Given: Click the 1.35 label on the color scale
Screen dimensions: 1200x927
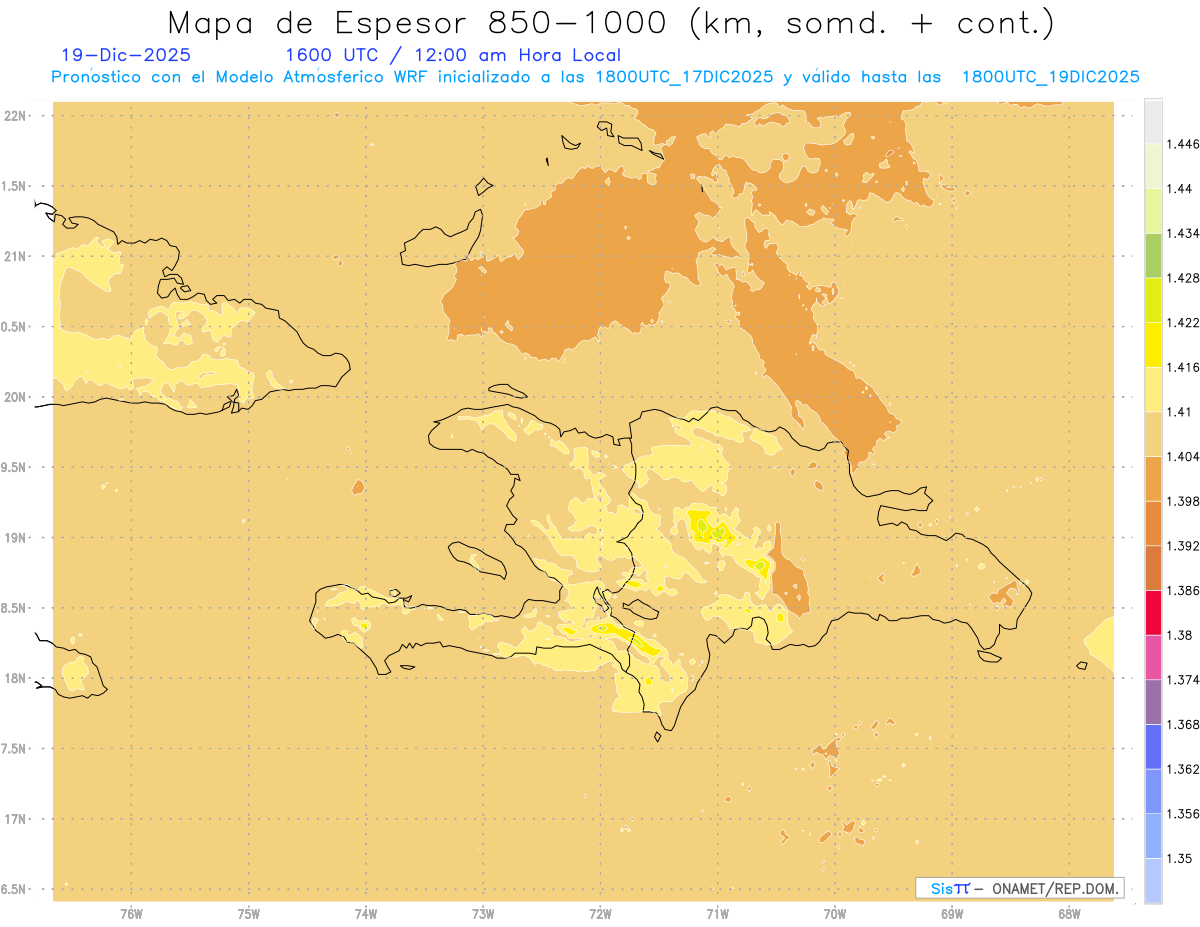Looking at the screenshot, I should pos(1178,858).
